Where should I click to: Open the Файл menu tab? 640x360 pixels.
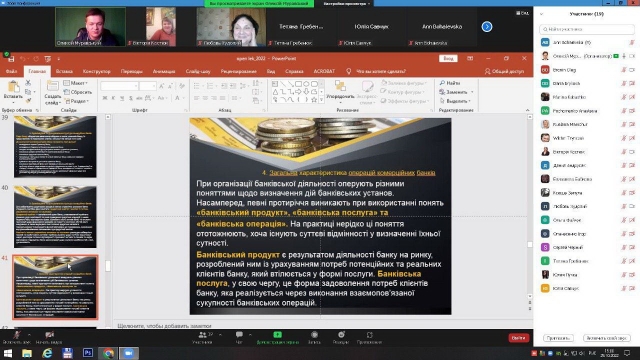pos(11,71)
